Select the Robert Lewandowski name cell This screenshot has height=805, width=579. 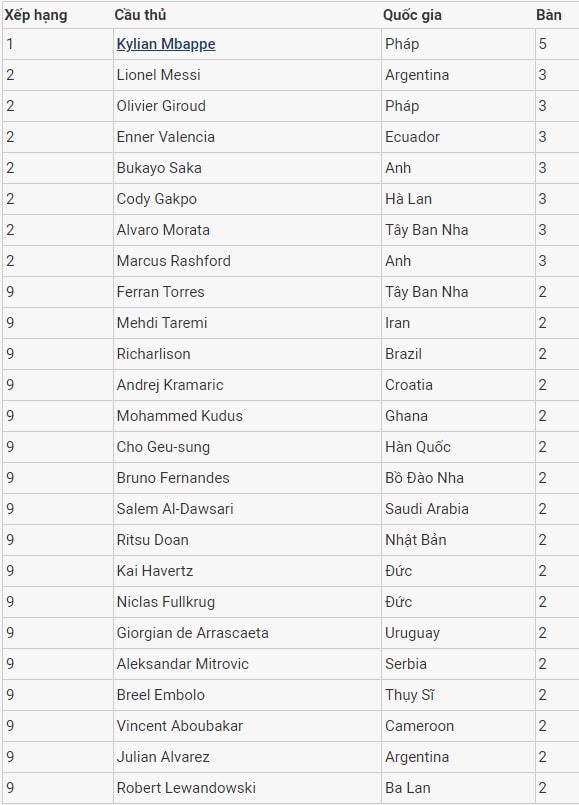click(247, 788)
